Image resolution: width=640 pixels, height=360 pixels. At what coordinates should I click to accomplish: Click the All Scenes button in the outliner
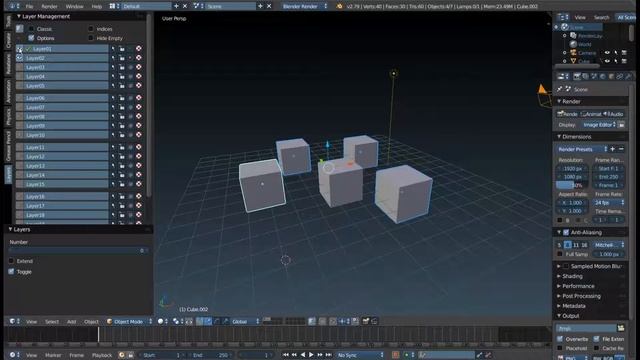(627, 17)
